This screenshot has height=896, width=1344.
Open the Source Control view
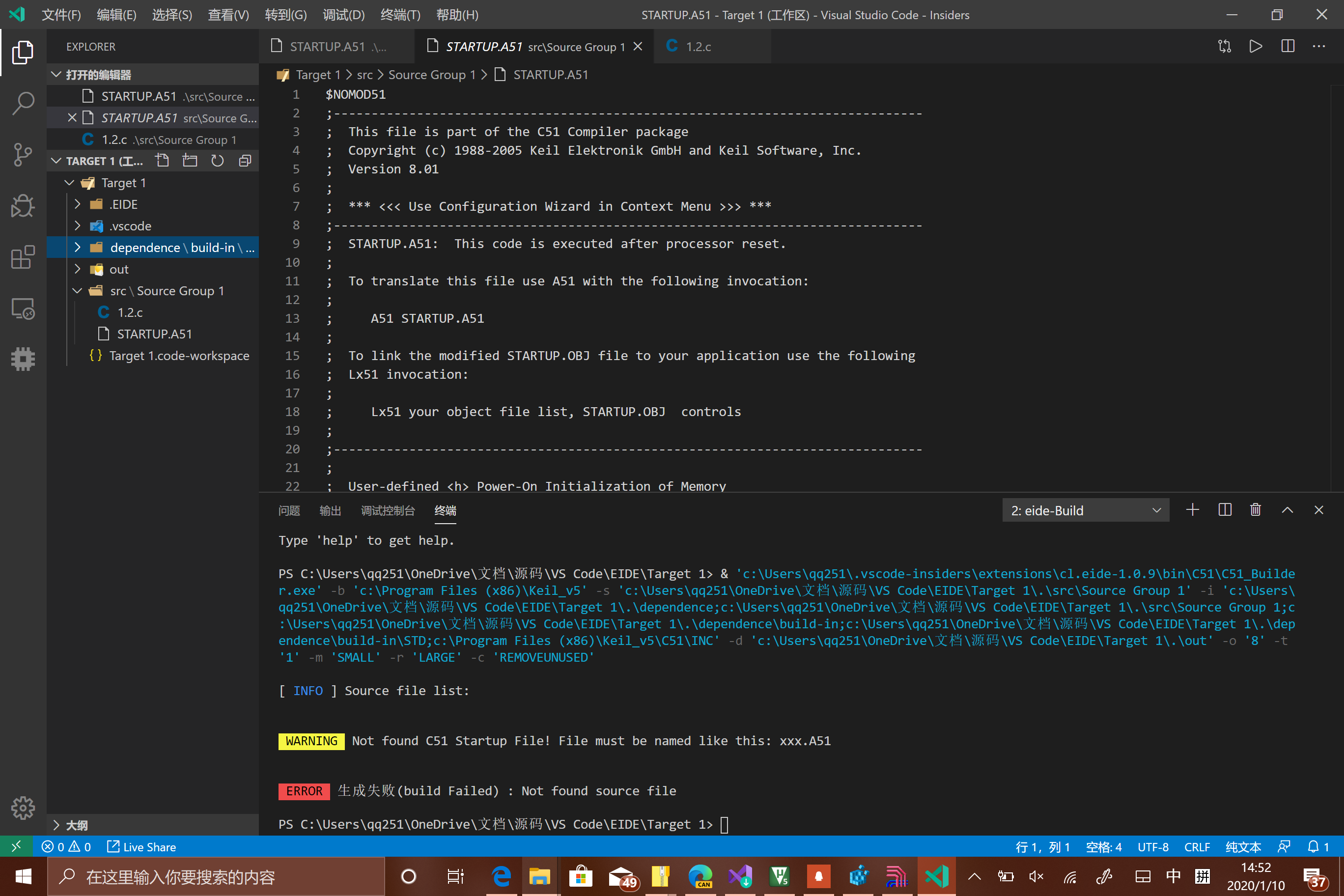[23, 155]
